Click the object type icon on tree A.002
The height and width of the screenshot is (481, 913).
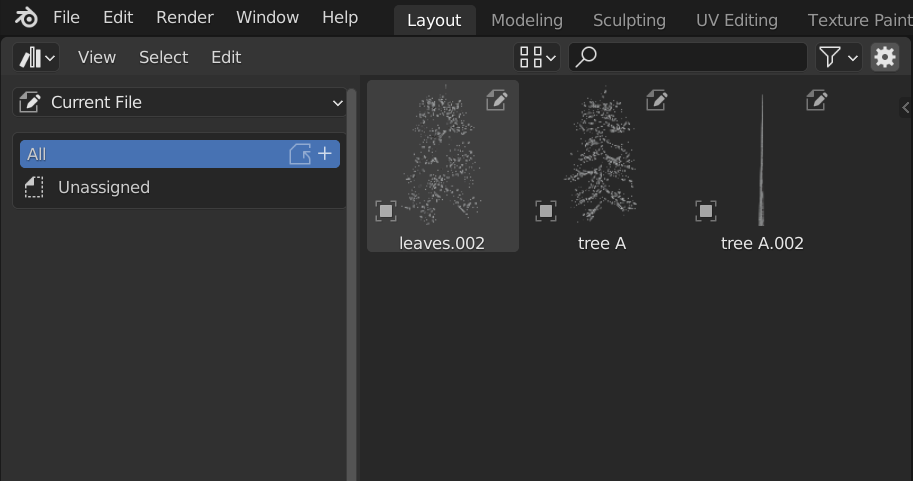pyautogui.click(x=706, y=211)
